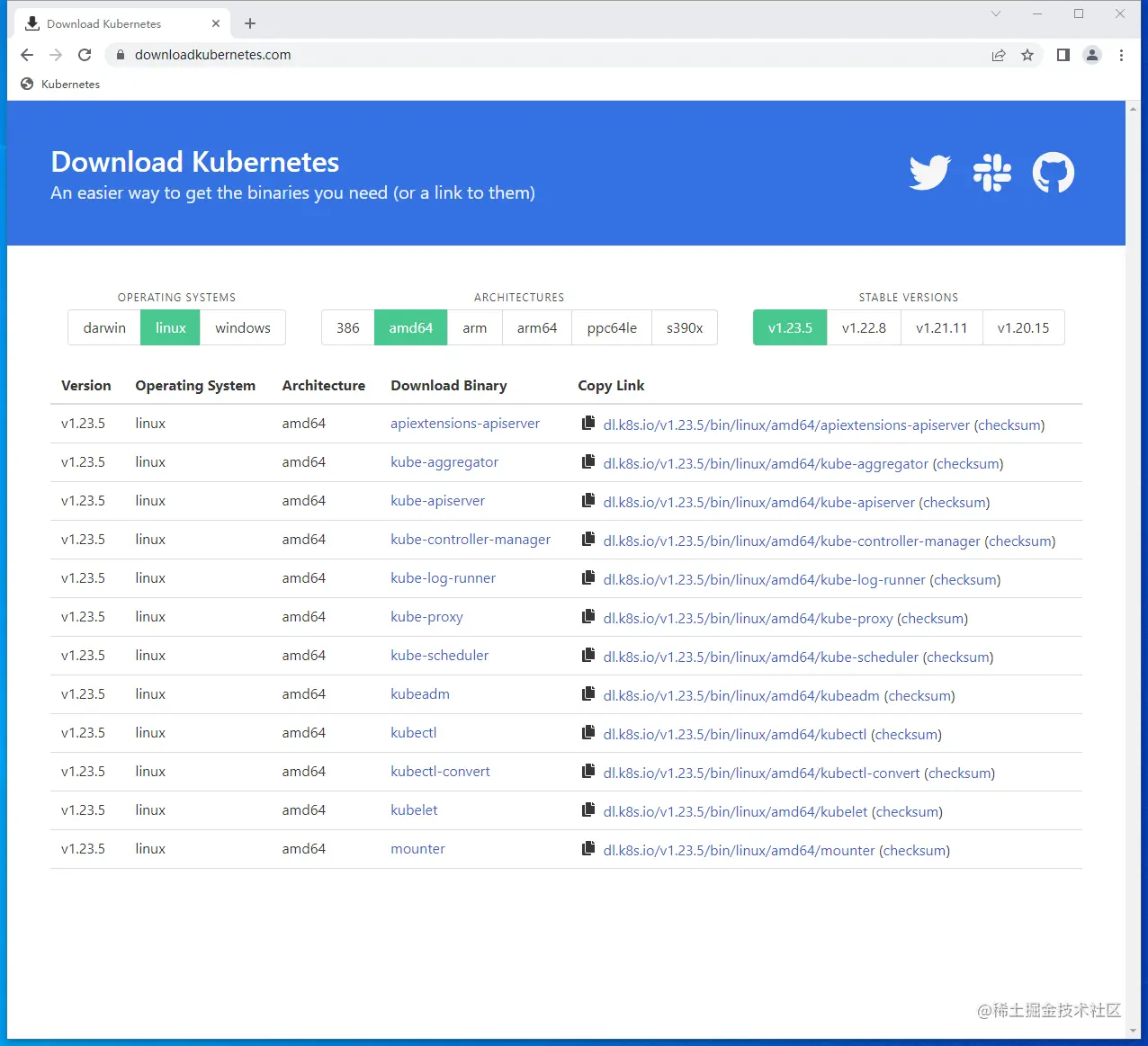
Task: Click the Download Kubernetes page heading
Action: coord(195,162)
